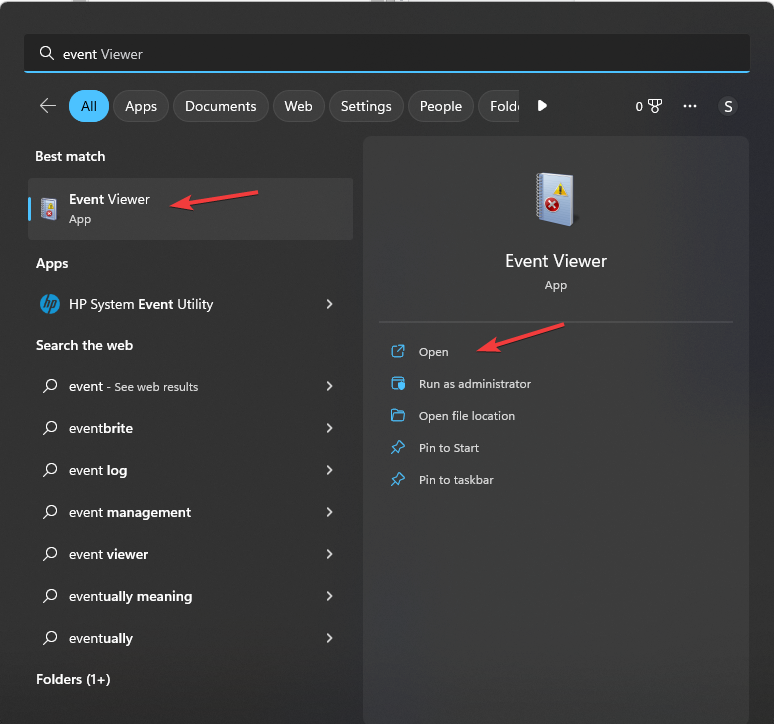Click the HP logo icon
The width and height of the screenshot is (774, 724).
point(50,304)
